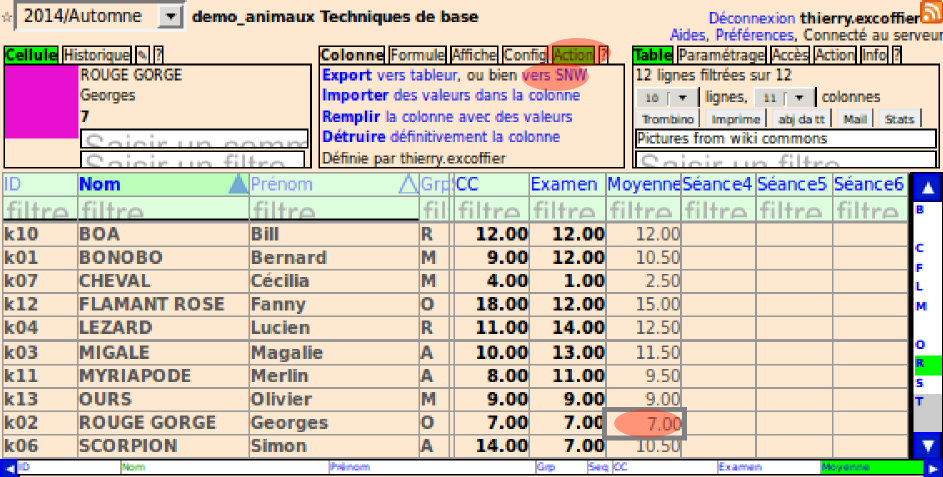Click the Déconnexion link
The height and width of the screenshot is (477, 943).
point(752,18)
